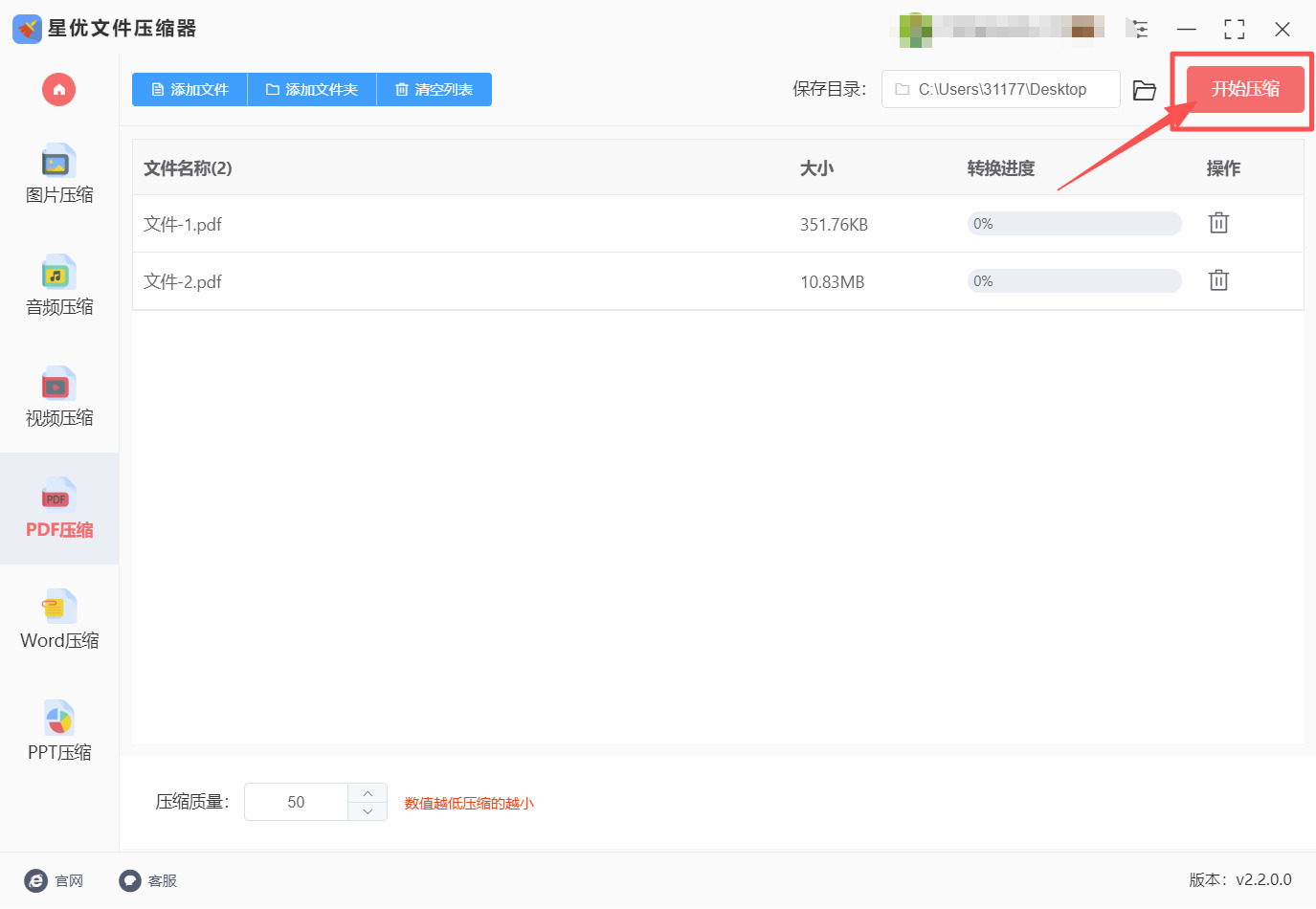Image resolution: width=1316 pixels, height=909 pixels.
Task: Click the 转换进度 column header
Action: click(1001, 168)
